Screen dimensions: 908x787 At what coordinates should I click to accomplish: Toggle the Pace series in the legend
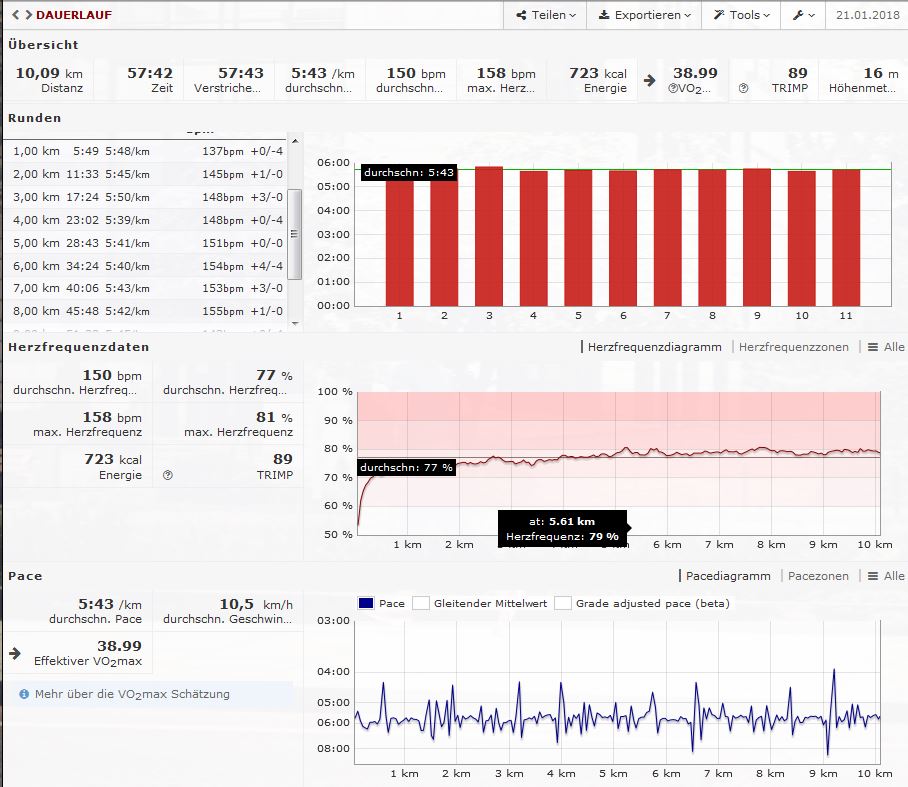pyautogui.click(x=366, y=603)
